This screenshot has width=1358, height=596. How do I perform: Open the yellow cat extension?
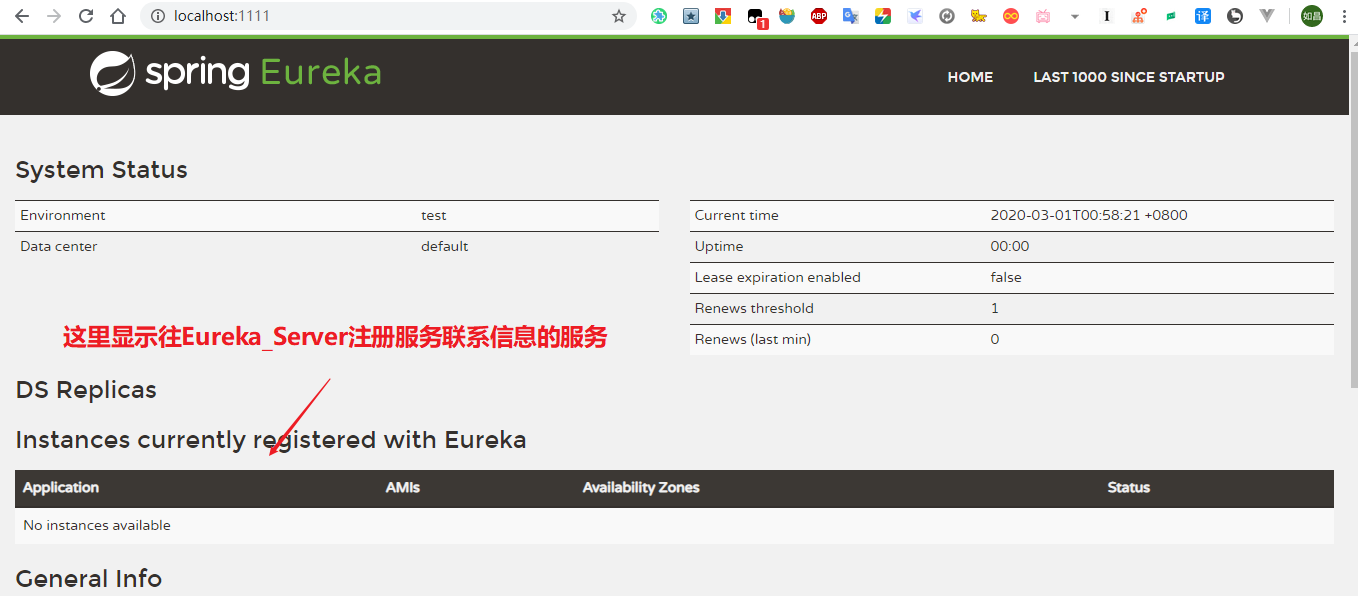pos(979,16)
